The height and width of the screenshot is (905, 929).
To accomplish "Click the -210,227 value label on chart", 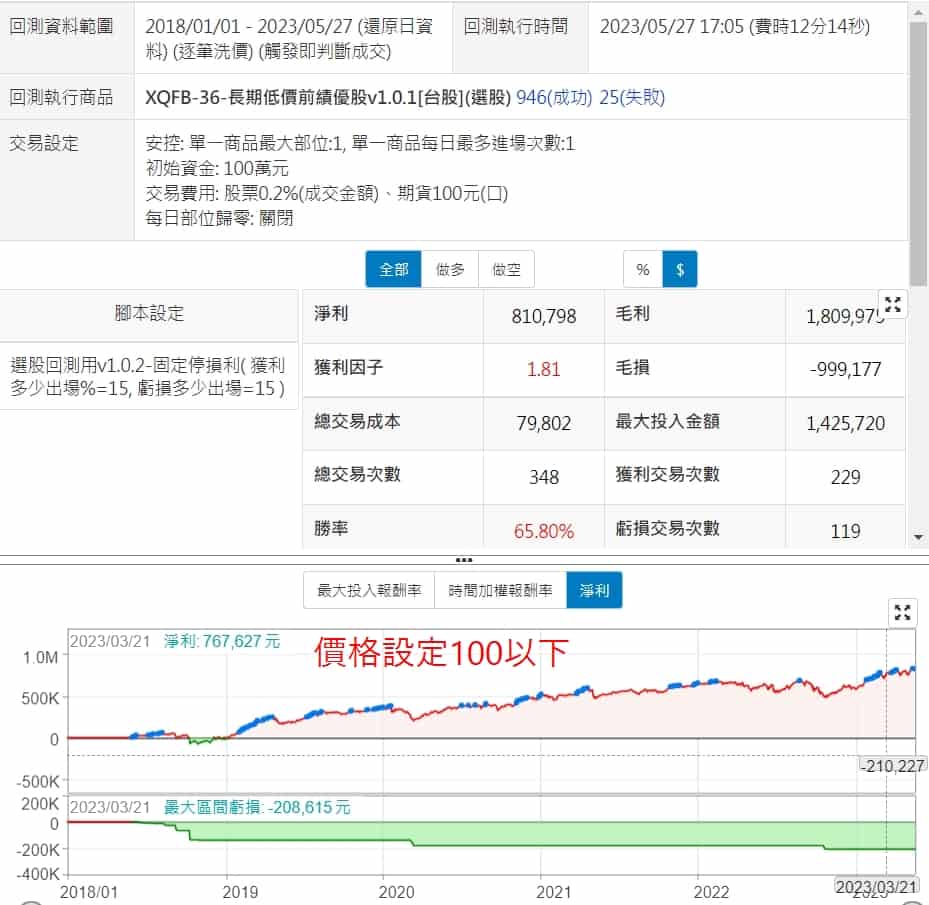I will [x=893, y=765].
